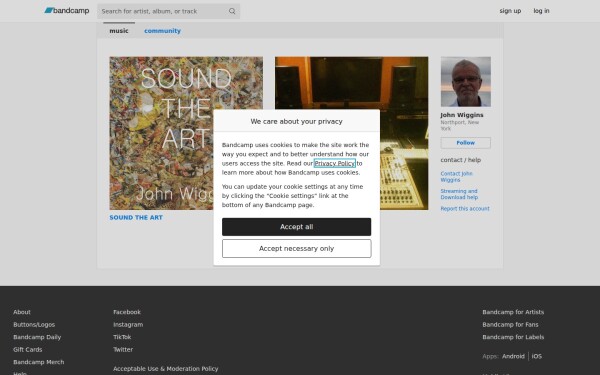Click the contact / help heading

[x=460, y=160]
